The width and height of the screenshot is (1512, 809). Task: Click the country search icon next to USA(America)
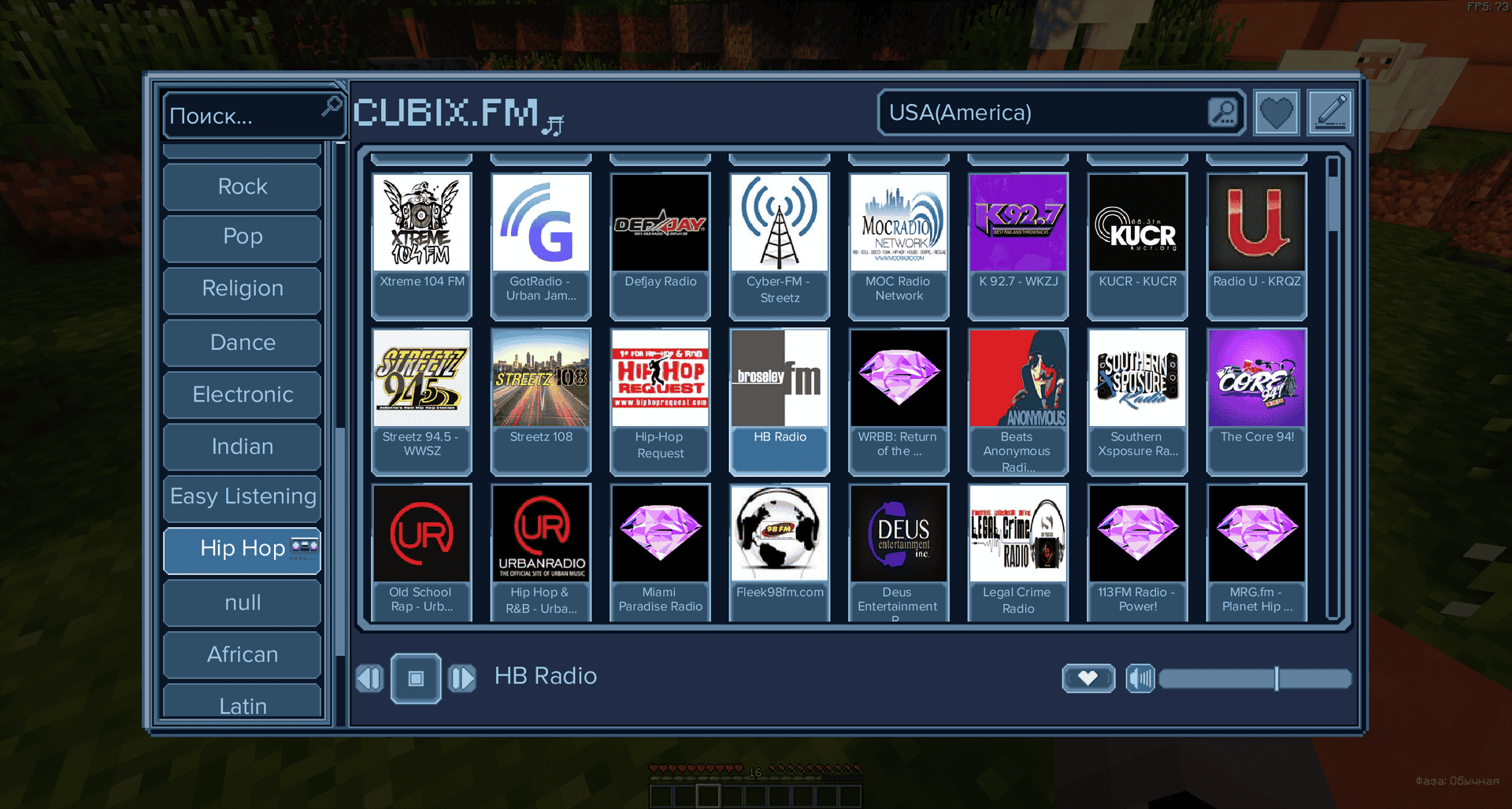coord(1223,113)
